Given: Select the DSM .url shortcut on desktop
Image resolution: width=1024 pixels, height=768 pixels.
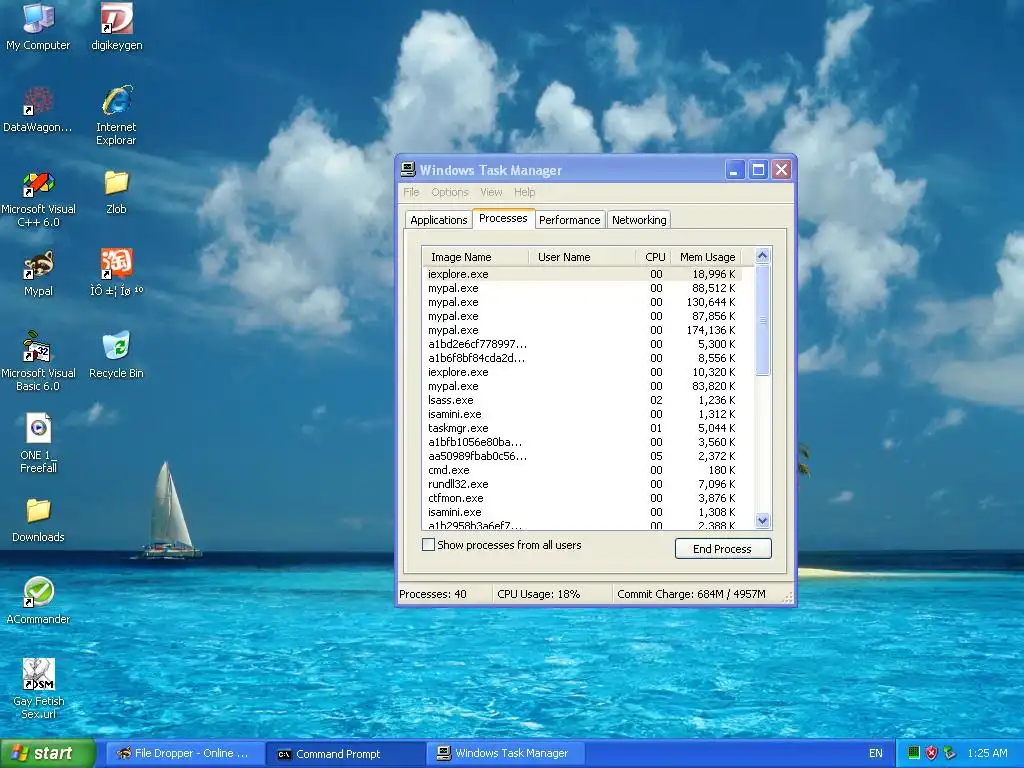Looking at the screenshot, I should [x=38, y=689].
